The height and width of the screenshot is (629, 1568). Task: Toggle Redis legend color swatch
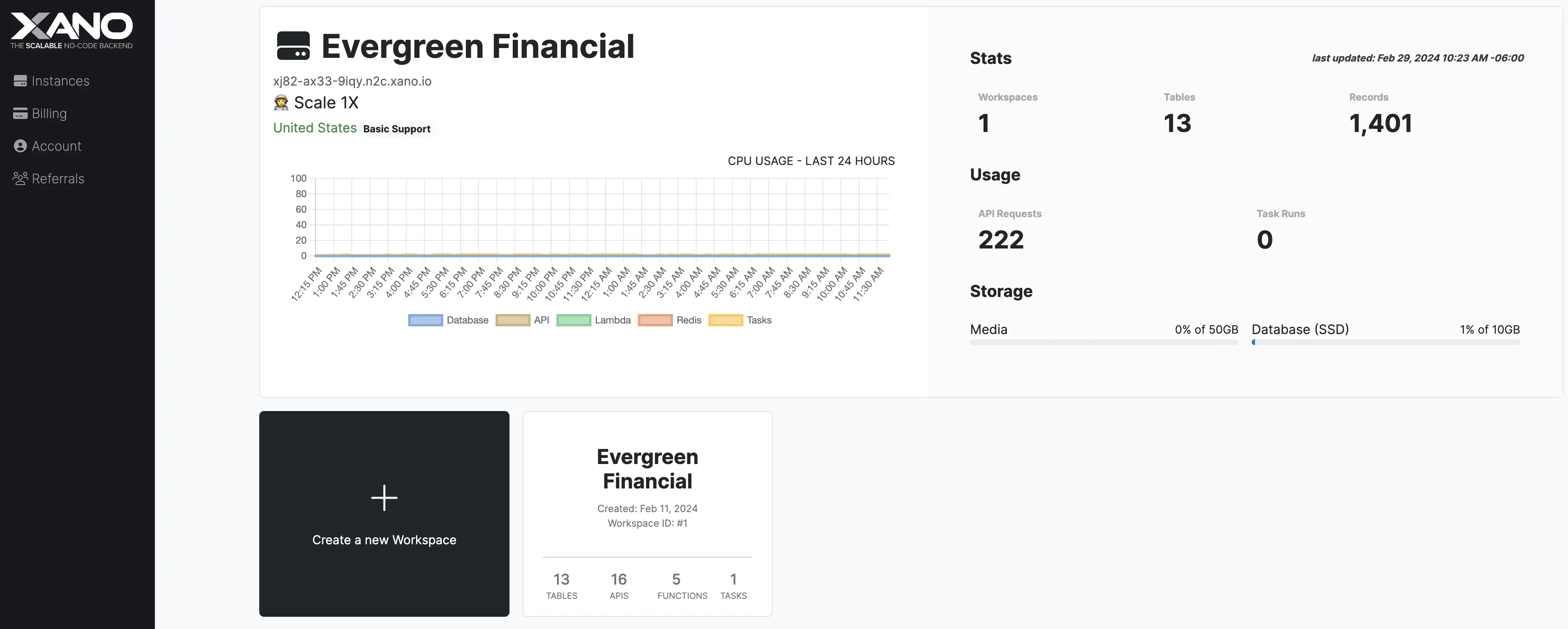coord(655,321)
